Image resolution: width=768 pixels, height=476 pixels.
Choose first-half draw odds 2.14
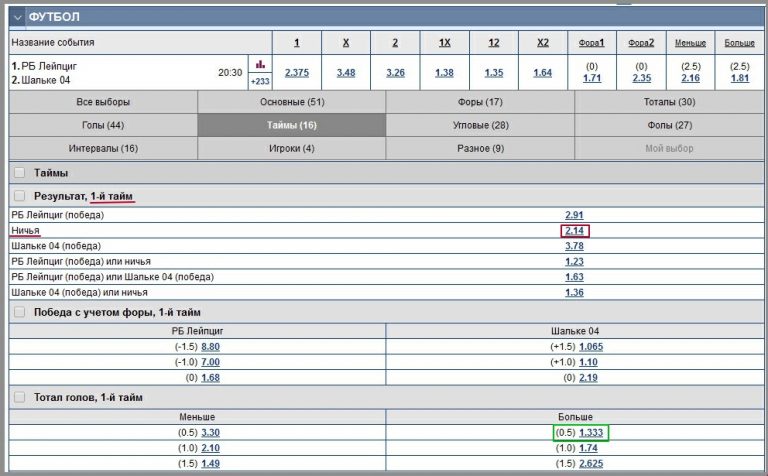click(x=574, y=231)
